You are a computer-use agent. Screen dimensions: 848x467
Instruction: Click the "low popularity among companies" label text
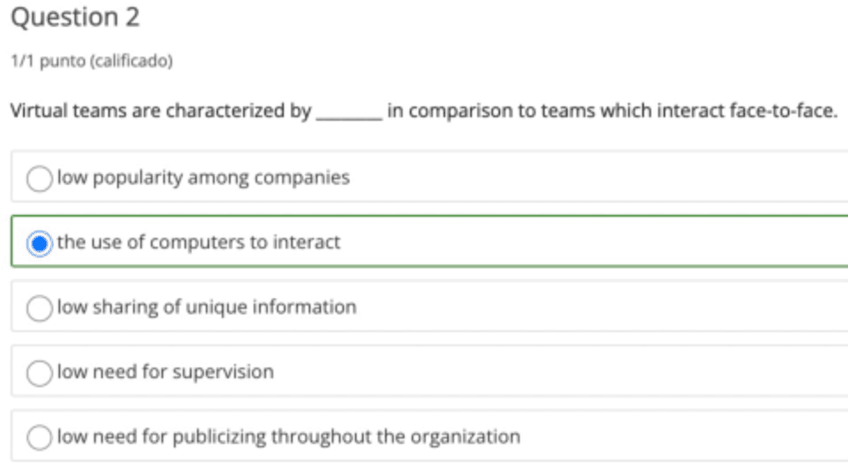203,178
